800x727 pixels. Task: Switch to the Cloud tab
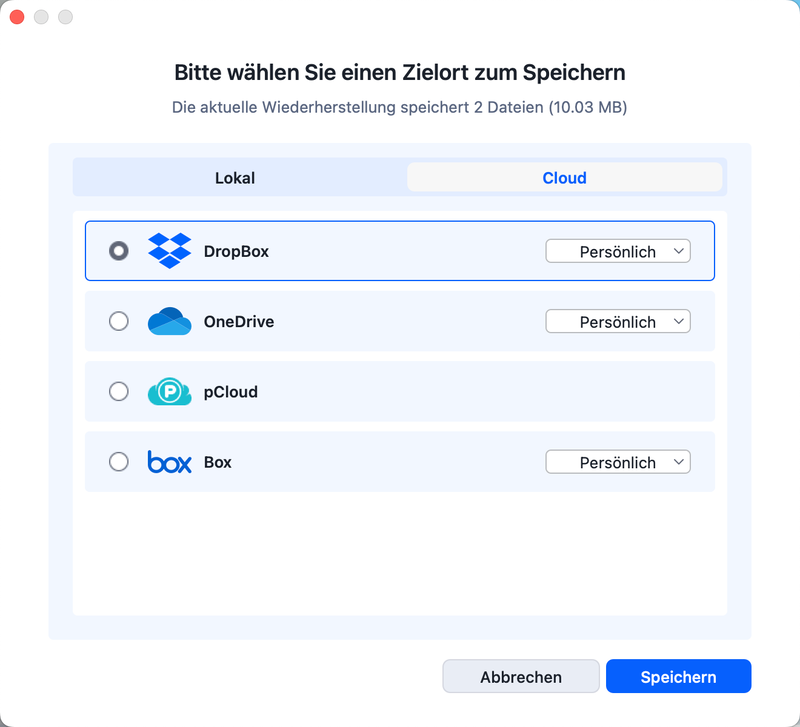pos(564,178)
